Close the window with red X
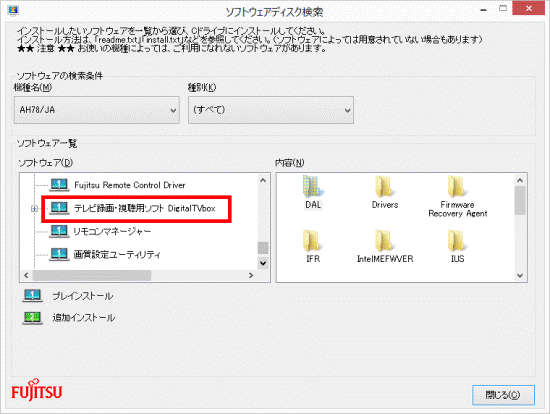Viewport: 550px width, 414px height. [x=529, y=8]
